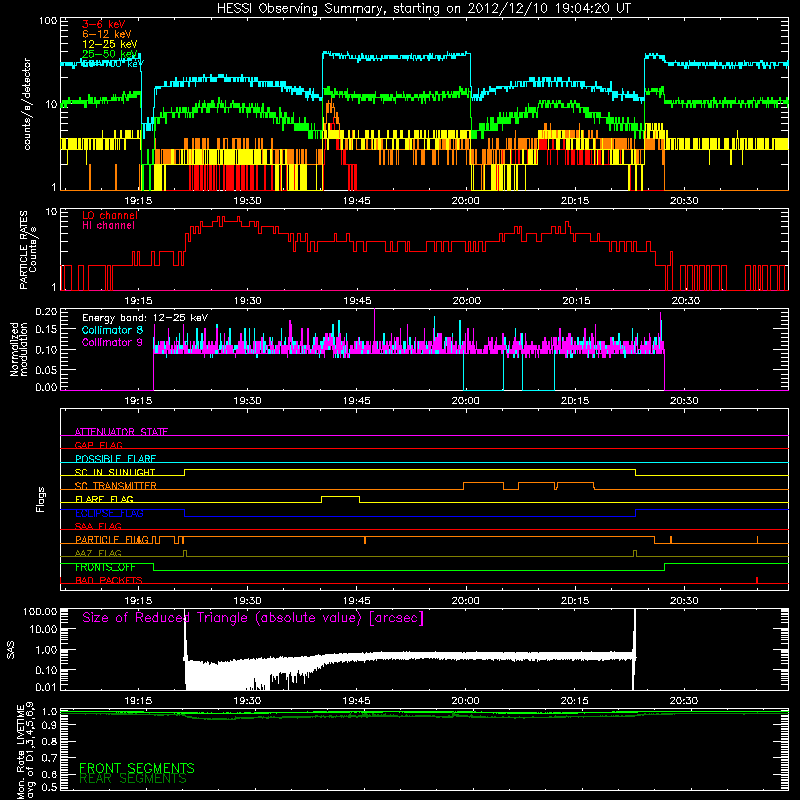Click the 0.20 tick on the modulation axis
This screenshot has height=800, width=800.
pos(46,312)
